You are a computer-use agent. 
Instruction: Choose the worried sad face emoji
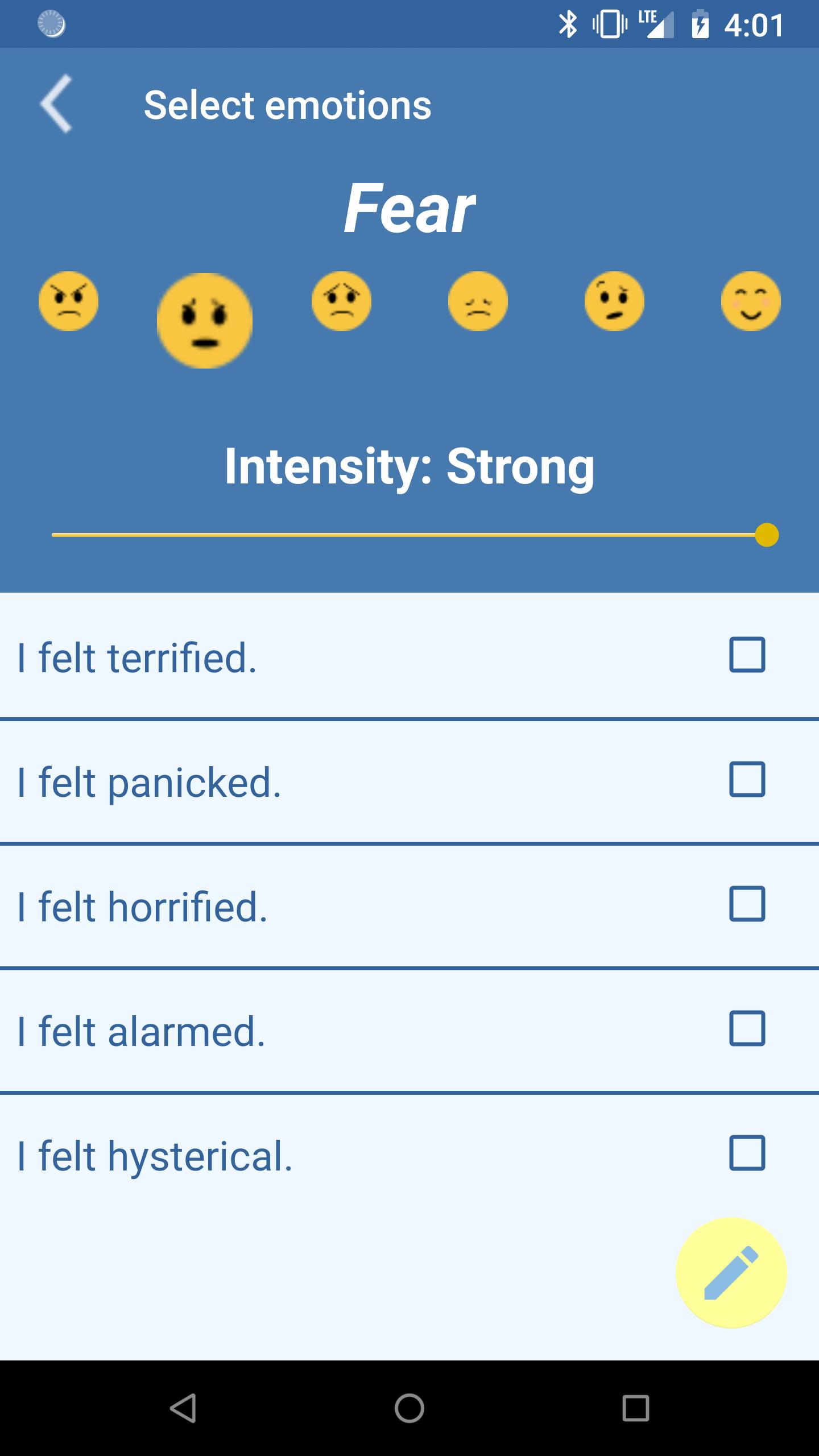tap(341, 301)
